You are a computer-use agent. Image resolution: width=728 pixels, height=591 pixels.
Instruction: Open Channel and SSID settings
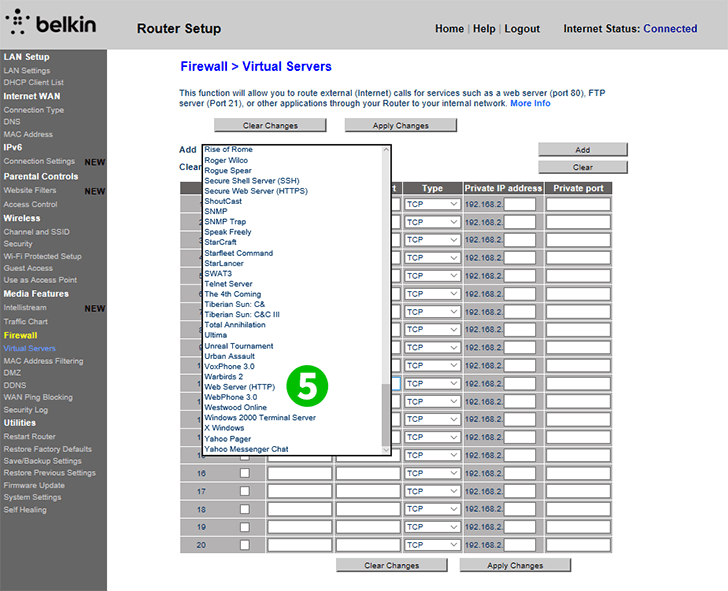tap(37, 232)
